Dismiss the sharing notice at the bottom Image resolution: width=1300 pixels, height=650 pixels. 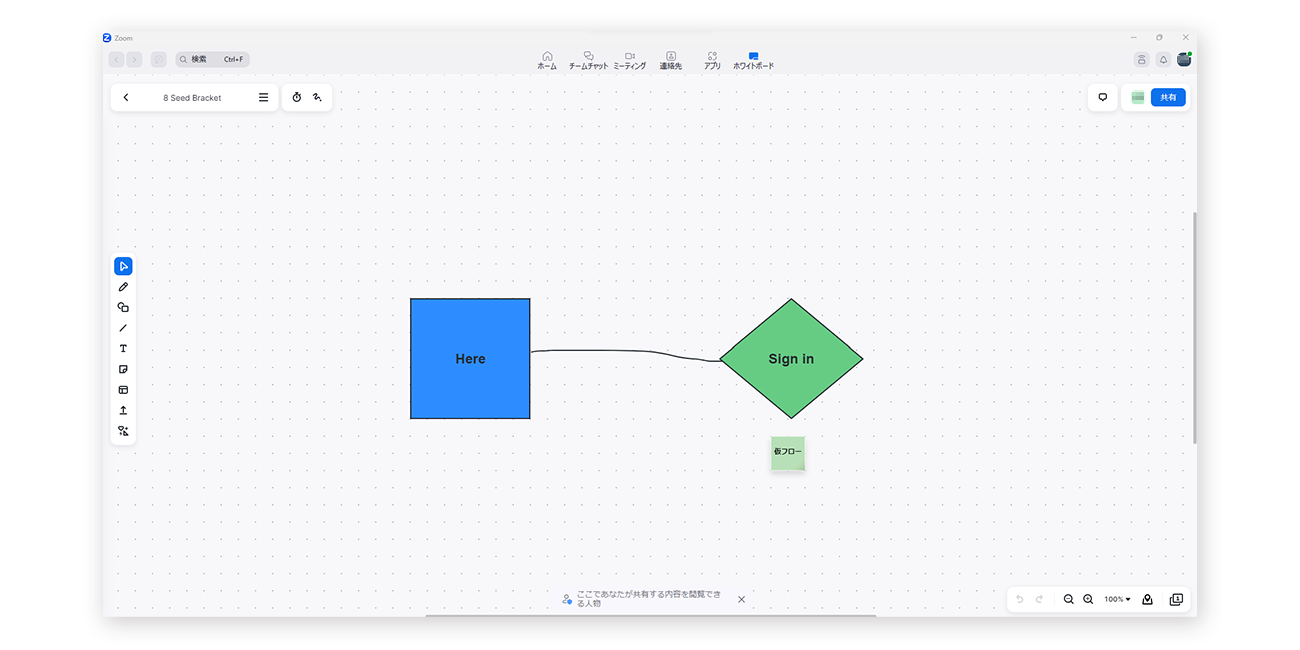(x=741, y=599)
